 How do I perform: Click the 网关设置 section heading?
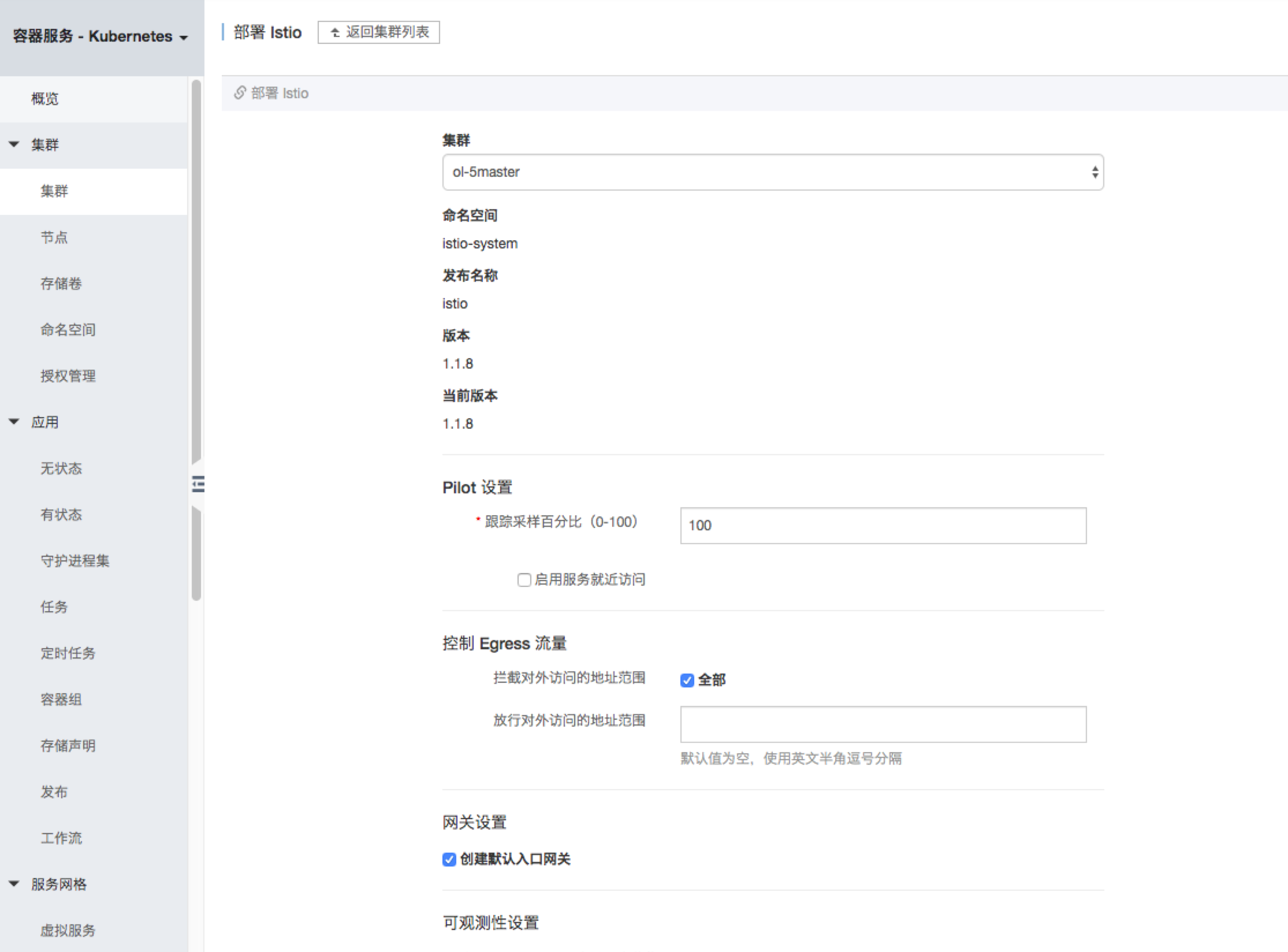pos(475,823)
